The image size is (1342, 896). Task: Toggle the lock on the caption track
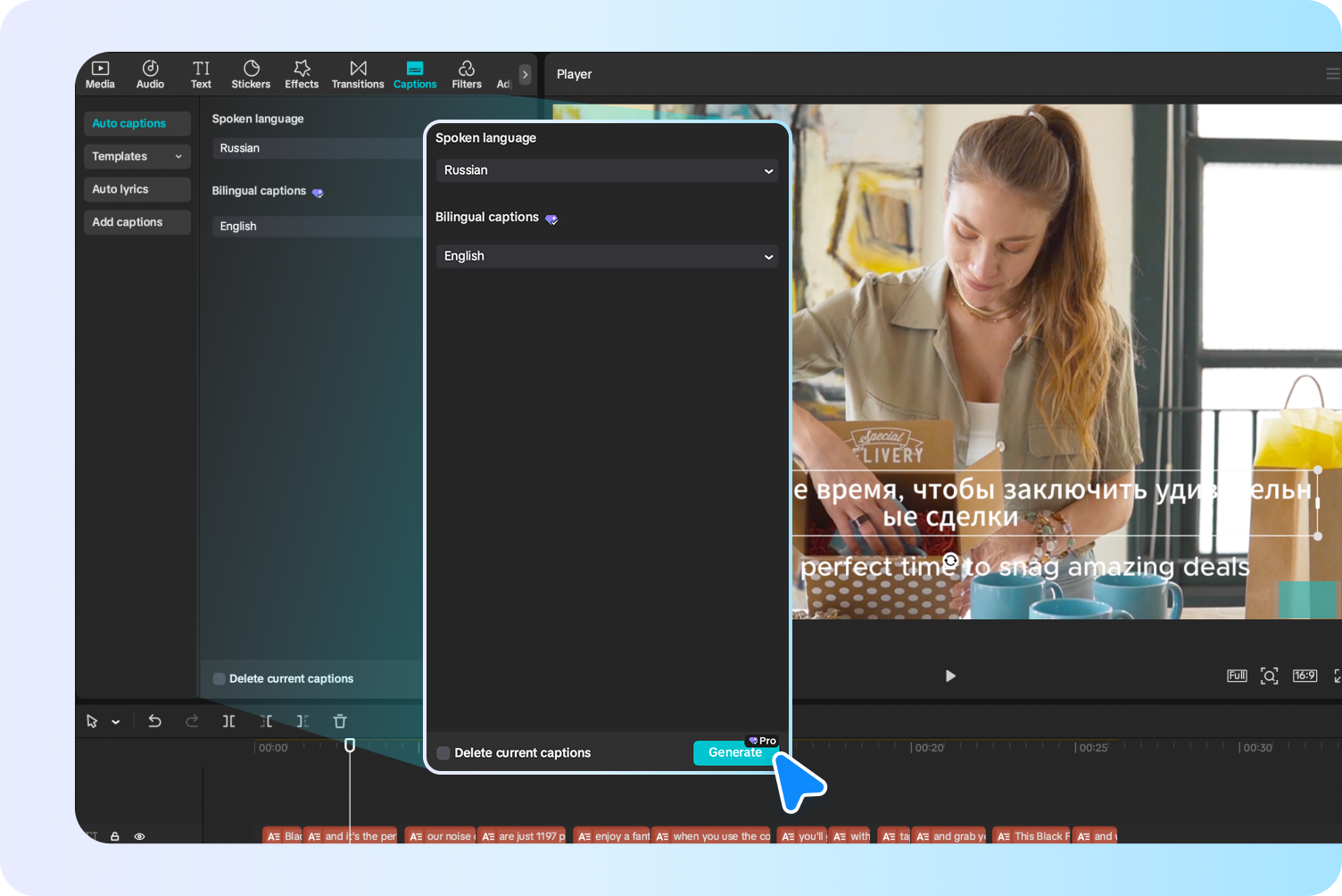click(x=114, y=836)
